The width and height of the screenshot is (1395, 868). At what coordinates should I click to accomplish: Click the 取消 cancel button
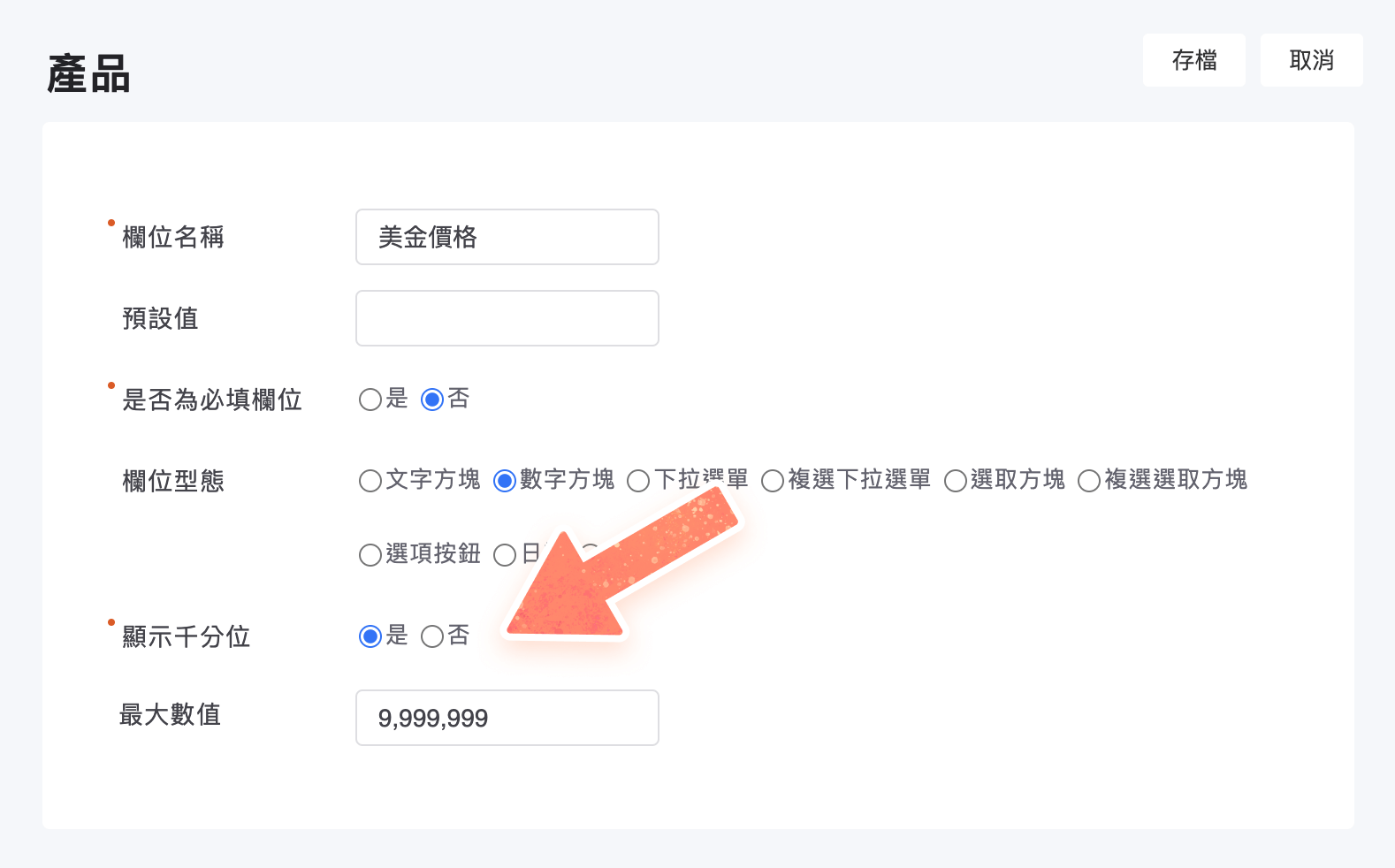(x=1311, y=60)
